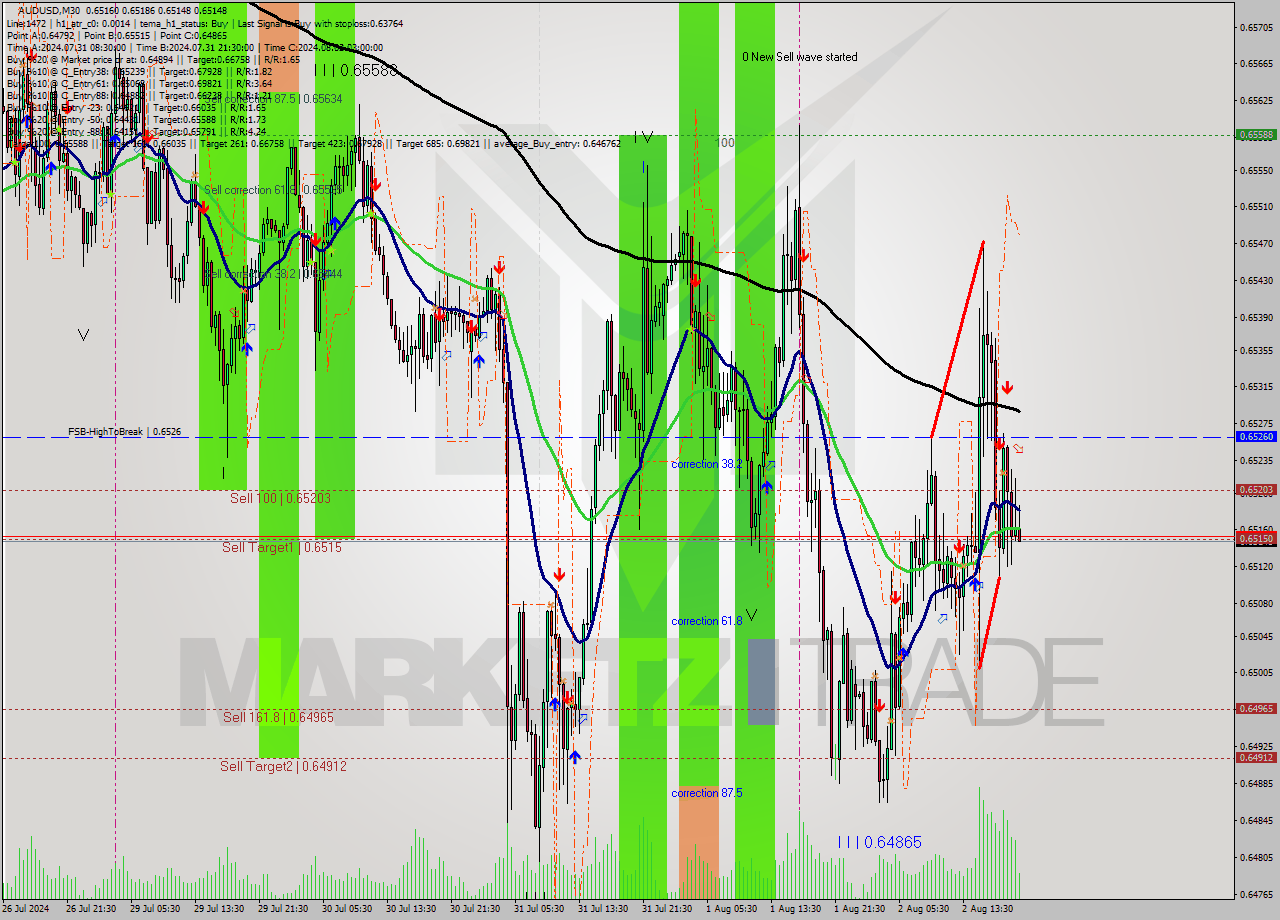Click the 0.65470 price scale value
1280x920 pixels.
click(1257, 243)
